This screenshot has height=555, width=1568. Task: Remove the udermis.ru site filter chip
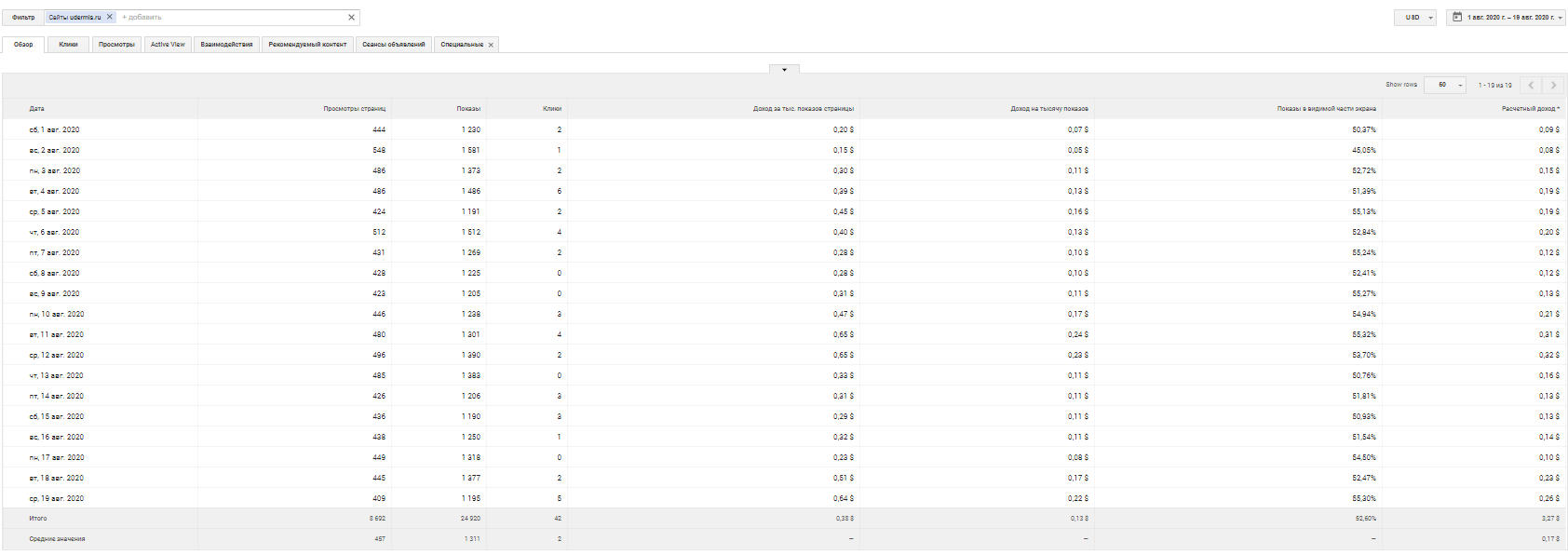coord(109,17)
